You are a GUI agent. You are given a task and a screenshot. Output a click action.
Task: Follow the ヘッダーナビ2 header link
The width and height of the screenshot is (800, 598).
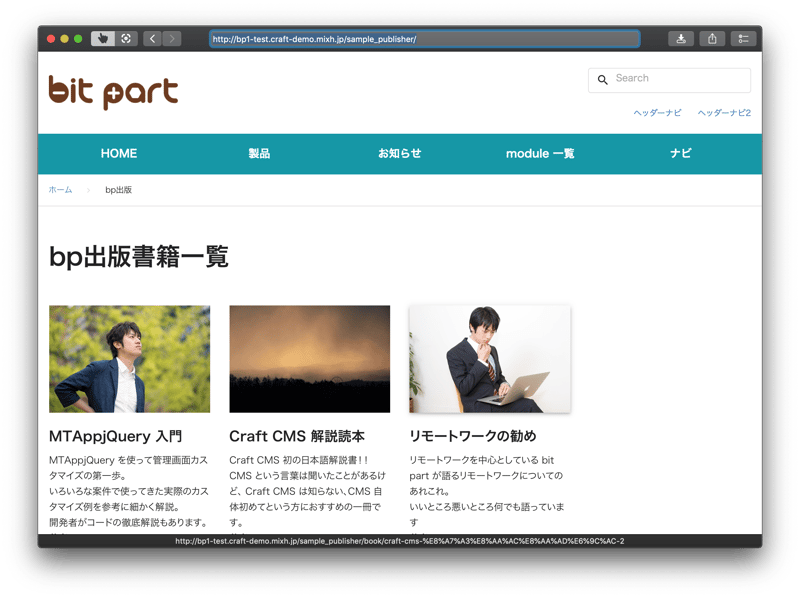coord(724,113)
